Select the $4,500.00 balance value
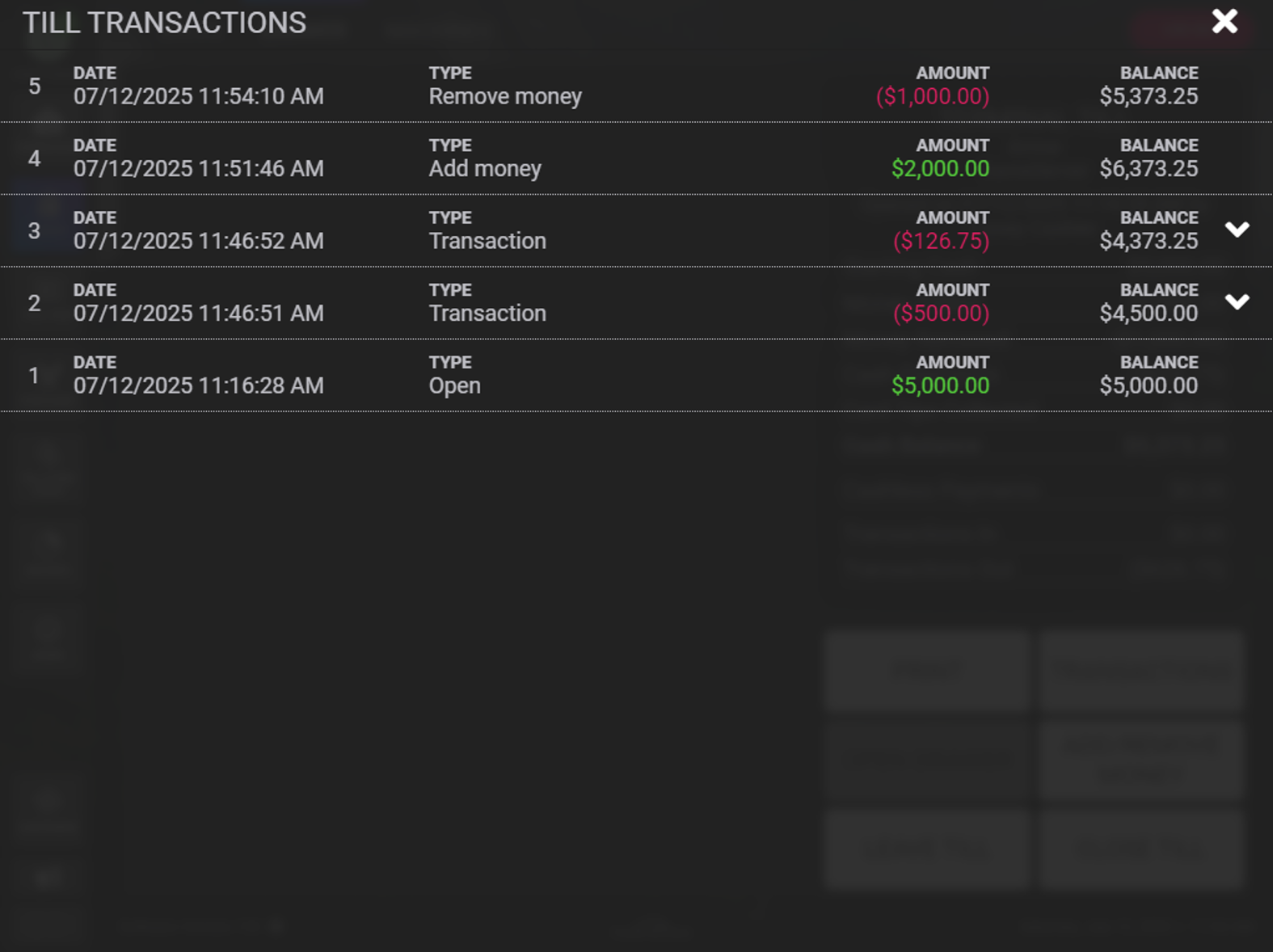Screen dimensions: 1277x952 tap(1148, 314)
